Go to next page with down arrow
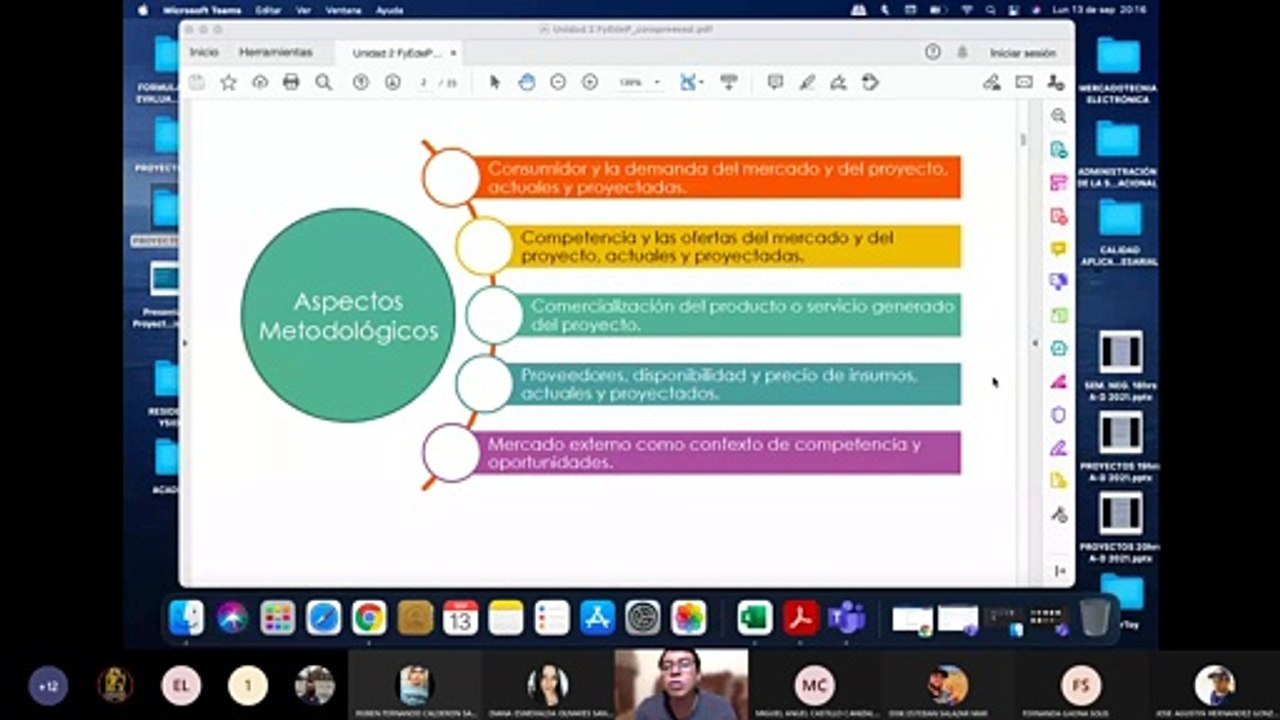 (x=393, y=83)
